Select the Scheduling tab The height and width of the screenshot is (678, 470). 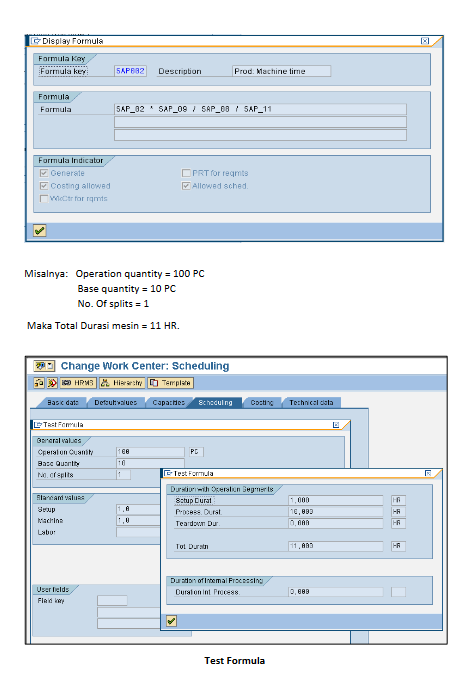215,403
